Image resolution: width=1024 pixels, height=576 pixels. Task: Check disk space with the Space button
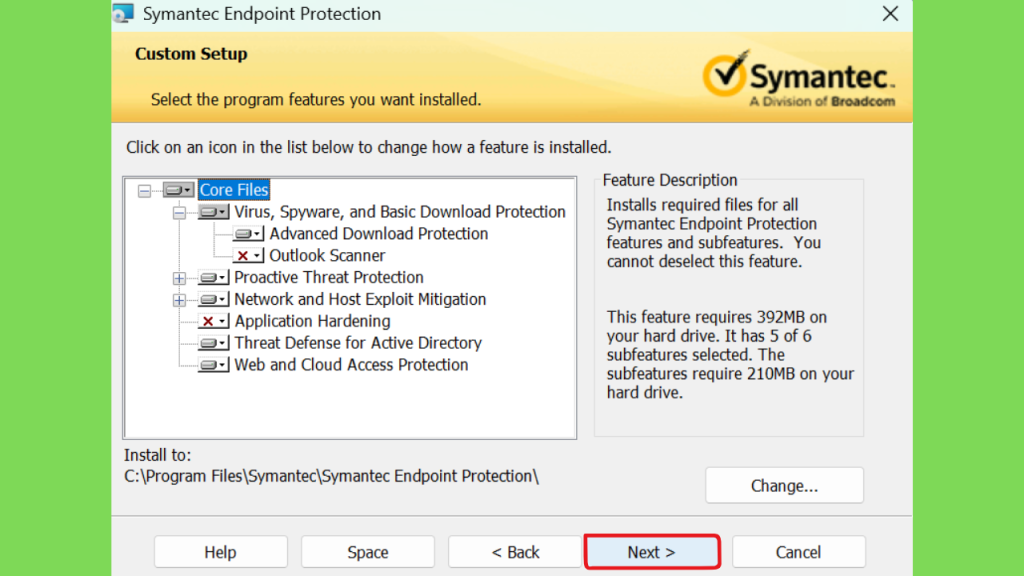(368, 552)
